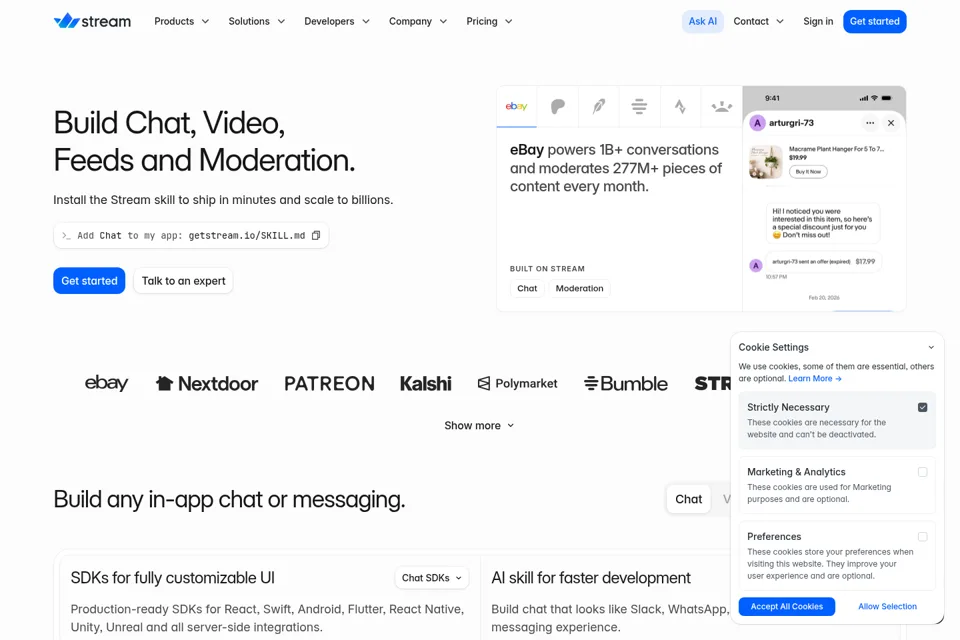
Task: Toggle the Strictly Necessary cookies checkbox
Action: [x=923, y=407]
